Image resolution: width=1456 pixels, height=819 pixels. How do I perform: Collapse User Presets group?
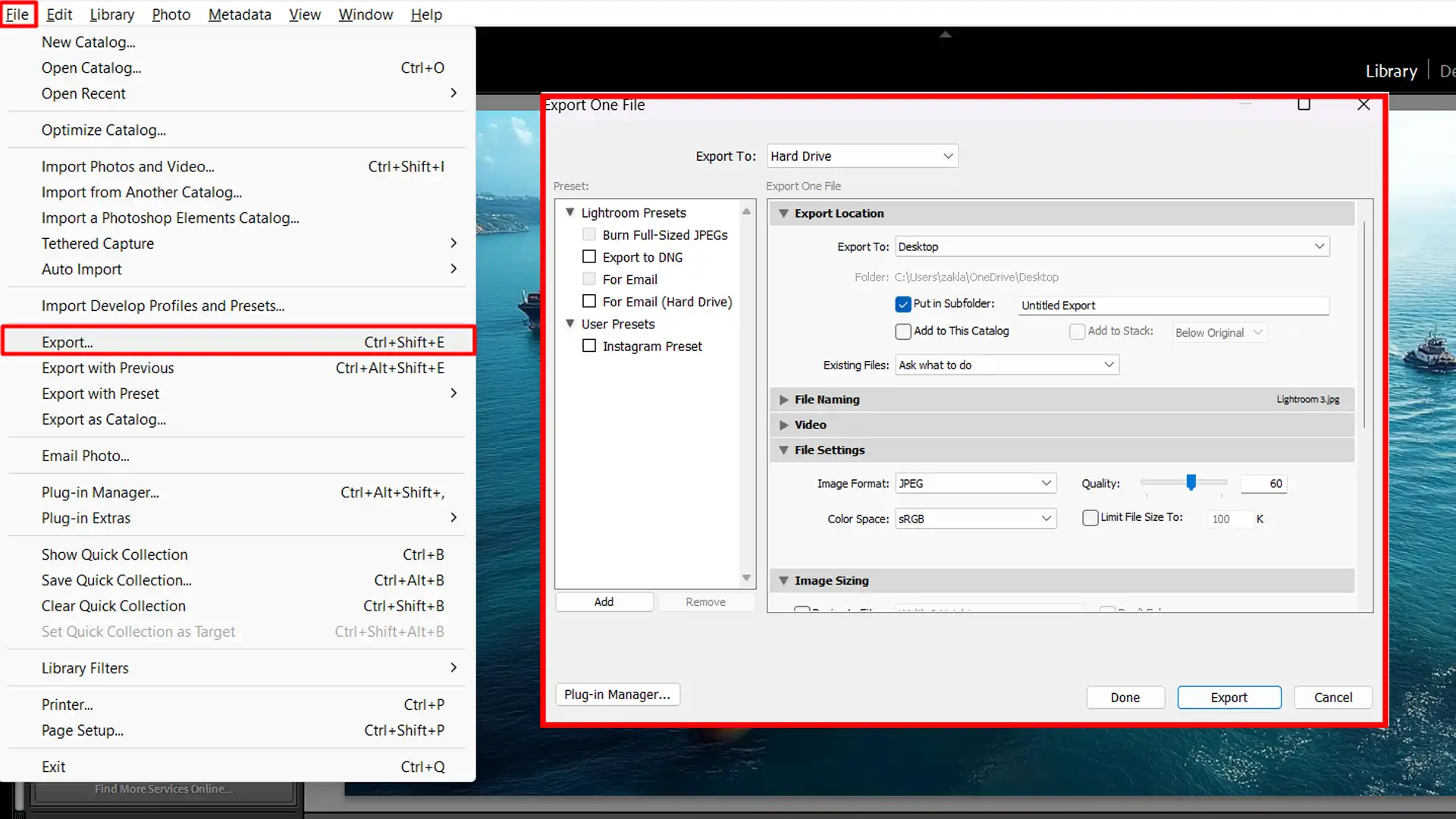[570, 323]
